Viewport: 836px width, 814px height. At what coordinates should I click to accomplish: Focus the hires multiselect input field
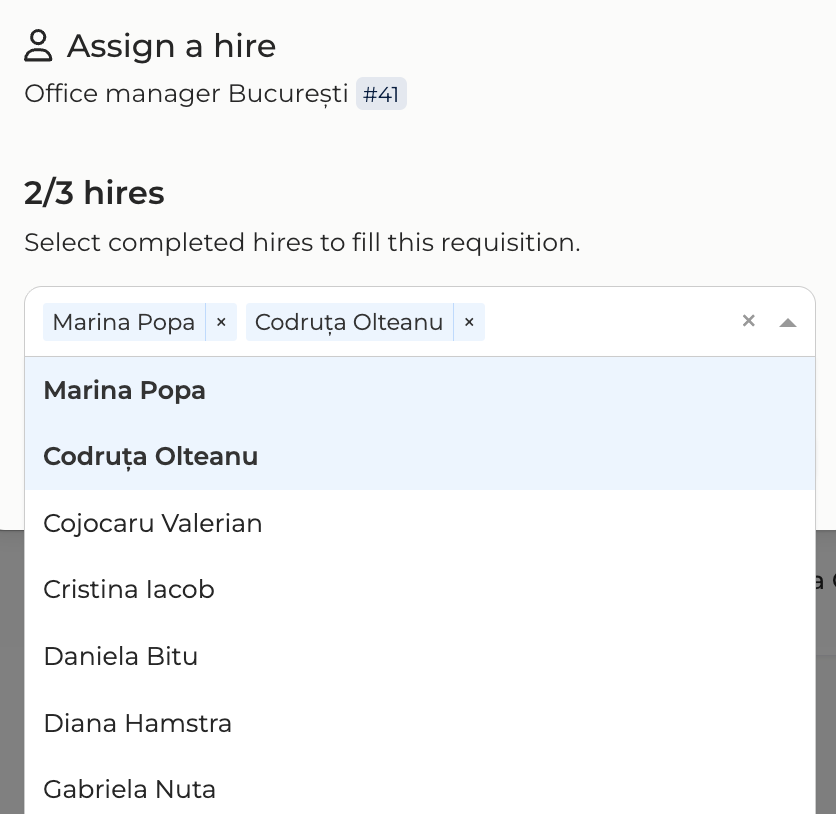click(610, 322)
